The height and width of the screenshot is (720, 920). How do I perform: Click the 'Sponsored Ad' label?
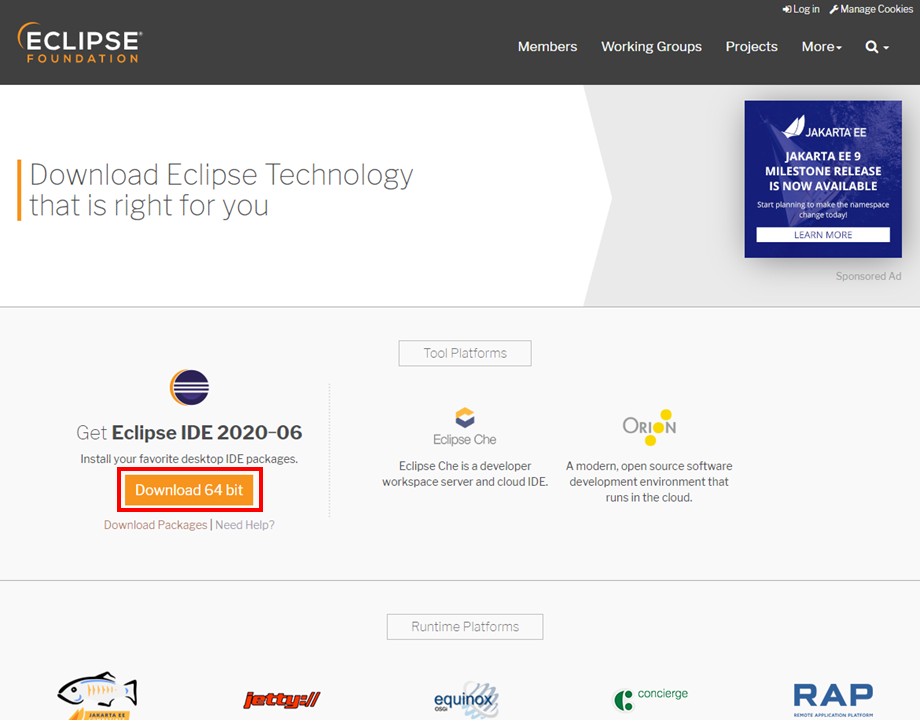pyautogui.click(x=868, y=276)
